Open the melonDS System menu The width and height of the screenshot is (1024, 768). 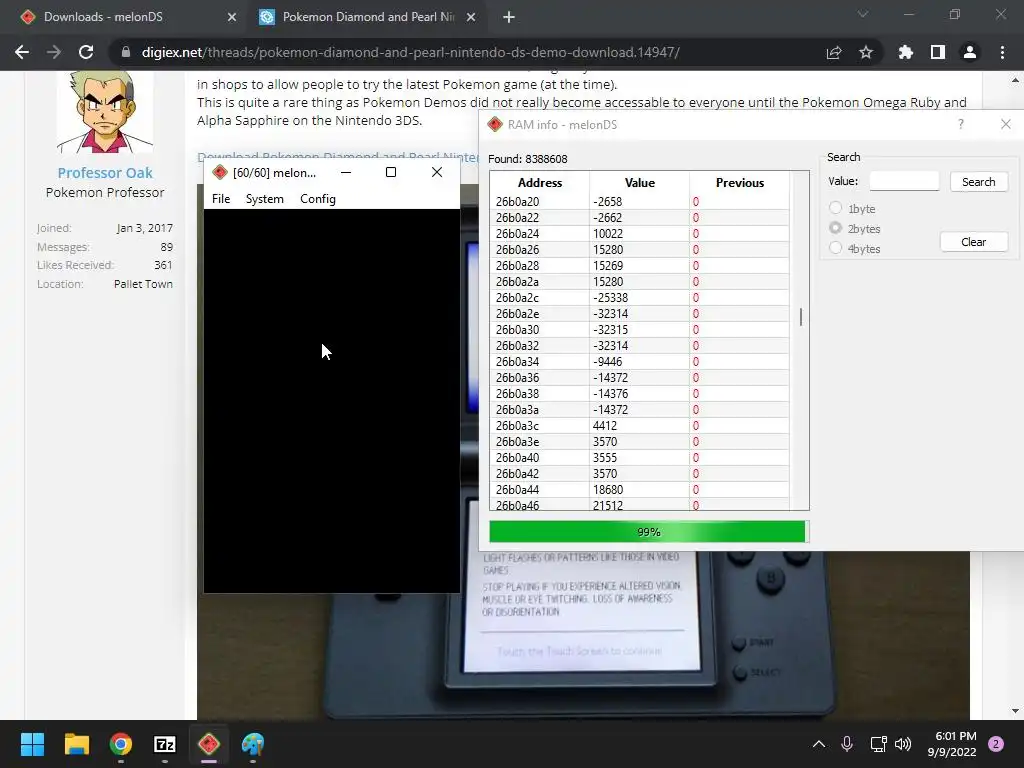[x=264, y=199]
